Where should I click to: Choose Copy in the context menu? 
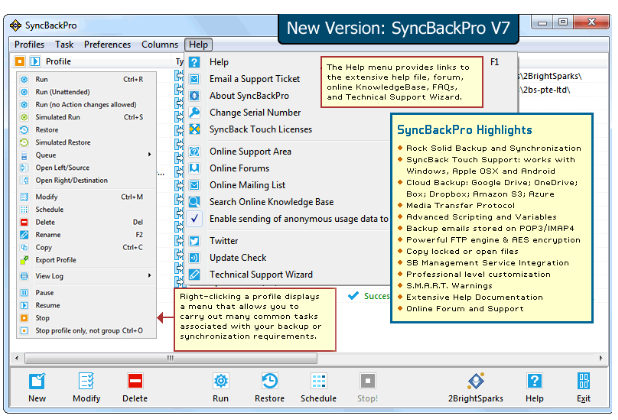click(86, 247)
